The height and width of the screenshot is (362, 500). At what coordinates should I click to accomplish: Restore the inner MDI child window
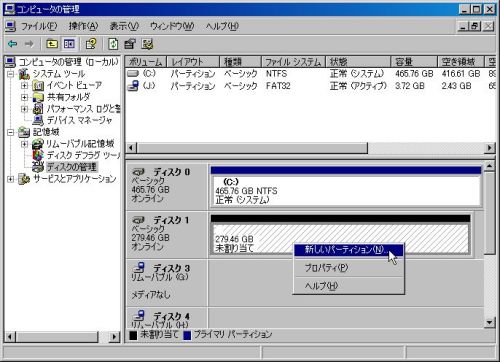[x=475, y=26]
